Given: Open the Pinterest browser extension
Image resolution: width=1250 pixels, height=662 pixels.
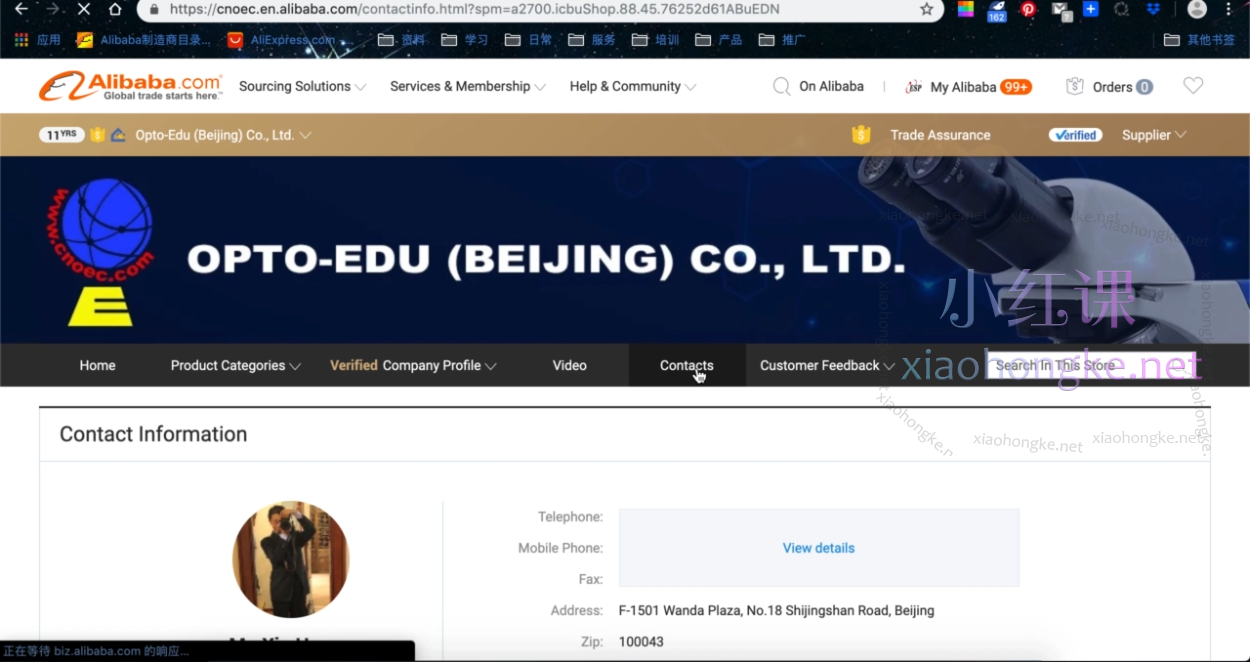Looking at the screenshot, I should 1028,9.
